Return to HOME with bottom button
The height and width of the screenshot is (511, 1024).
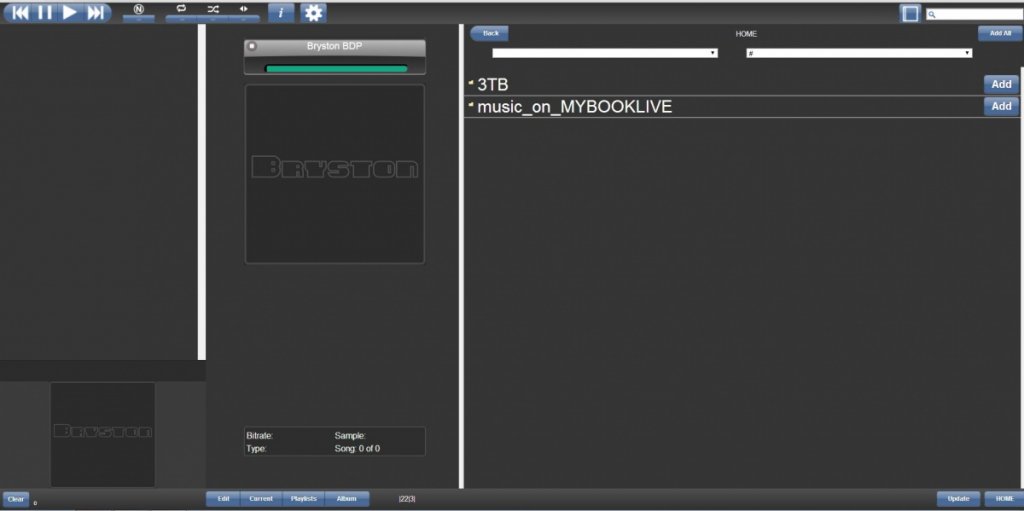point(1004,499)
